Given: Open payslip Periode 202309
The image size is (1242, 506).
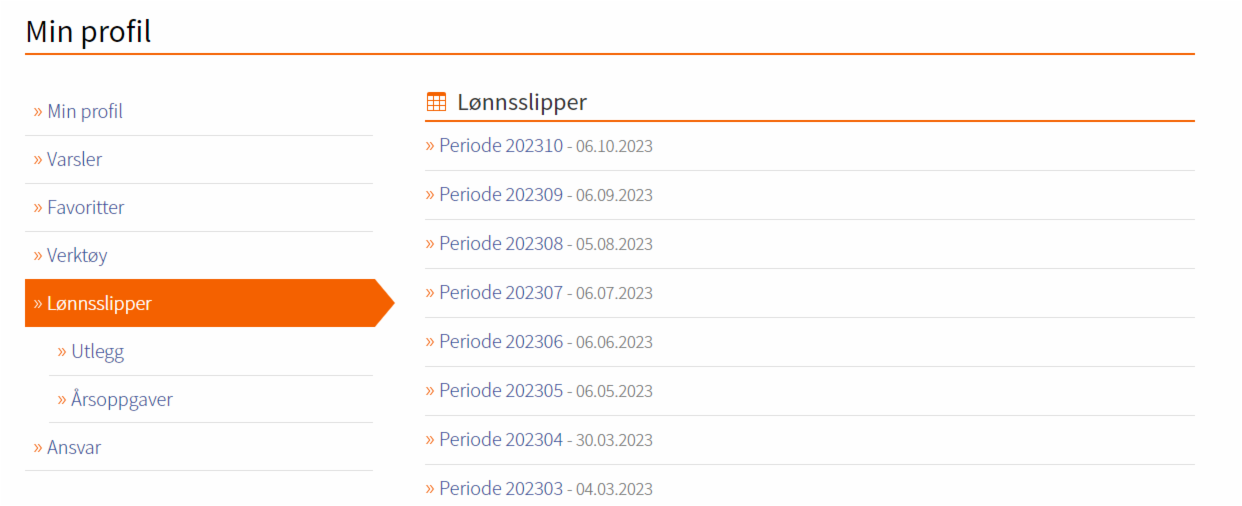Looking at the screenshot, I should pos(501,194).
